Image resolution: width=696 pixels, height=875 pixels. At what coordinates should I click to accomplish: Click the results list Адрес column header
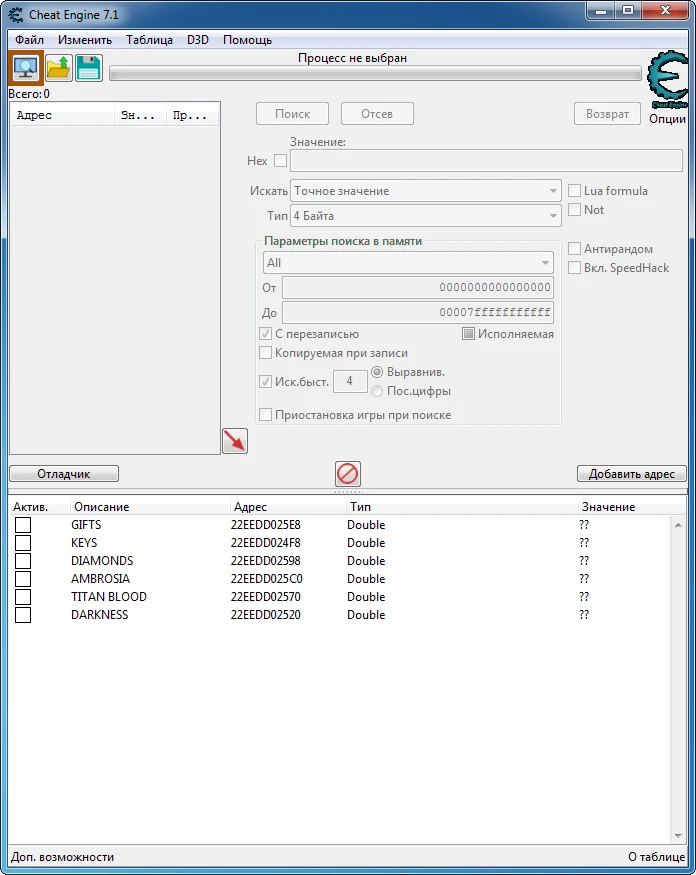click(63, 116)
